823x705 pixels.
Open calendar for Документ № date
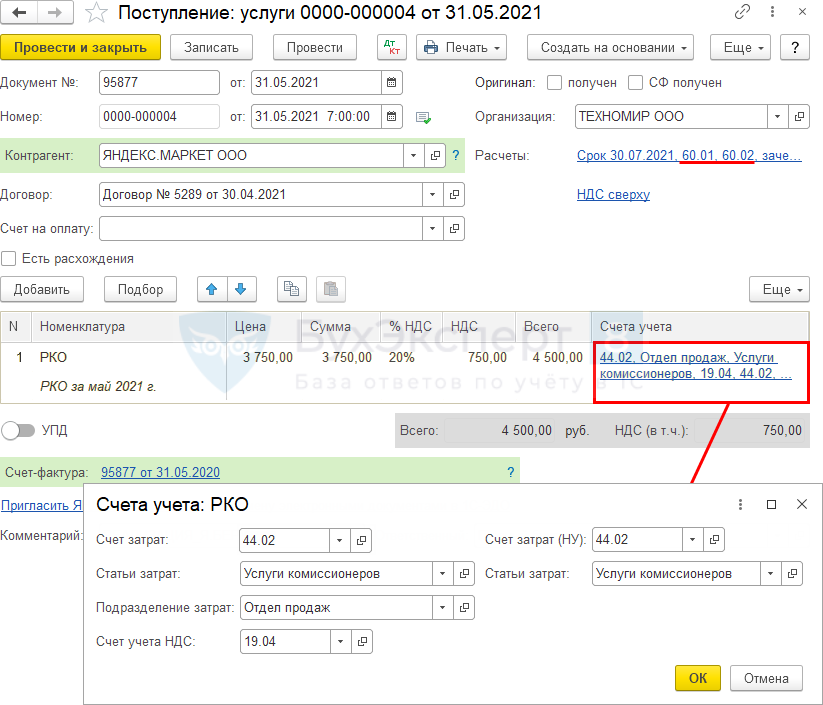tap(392, 82)
